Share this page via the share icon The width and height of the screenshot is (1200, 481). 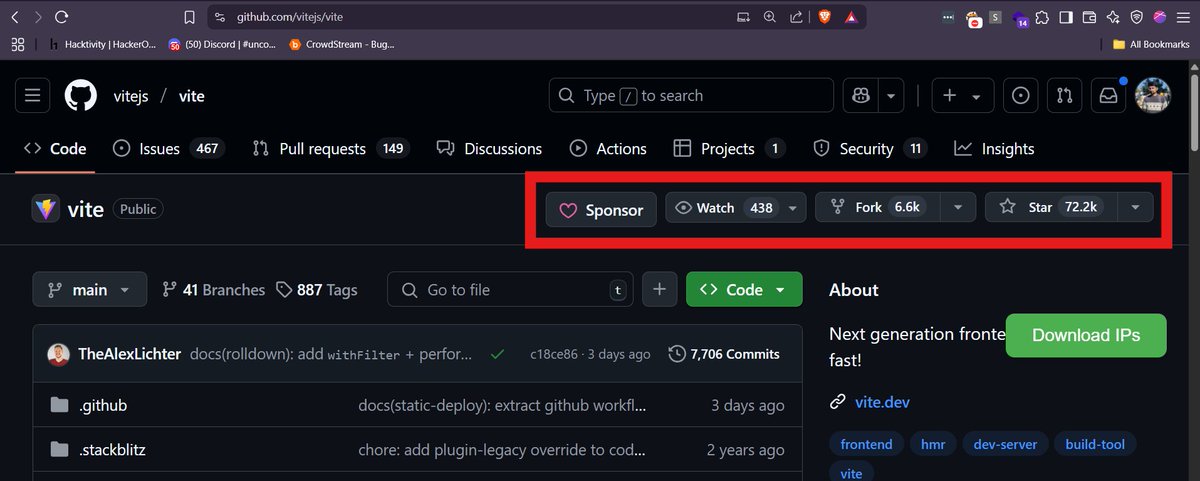pyautogui.click(x=796, y=17)
